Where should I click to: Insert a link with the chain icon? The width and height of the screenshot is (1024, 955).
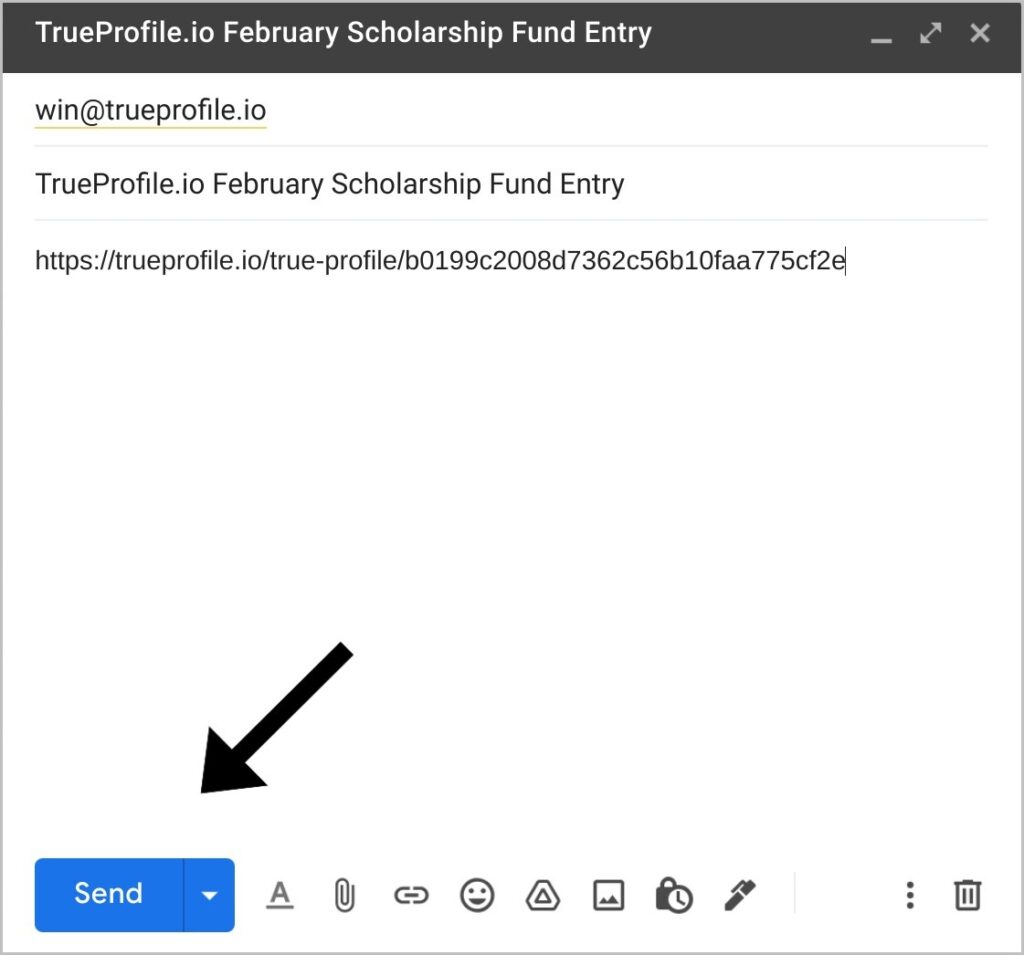411,895
